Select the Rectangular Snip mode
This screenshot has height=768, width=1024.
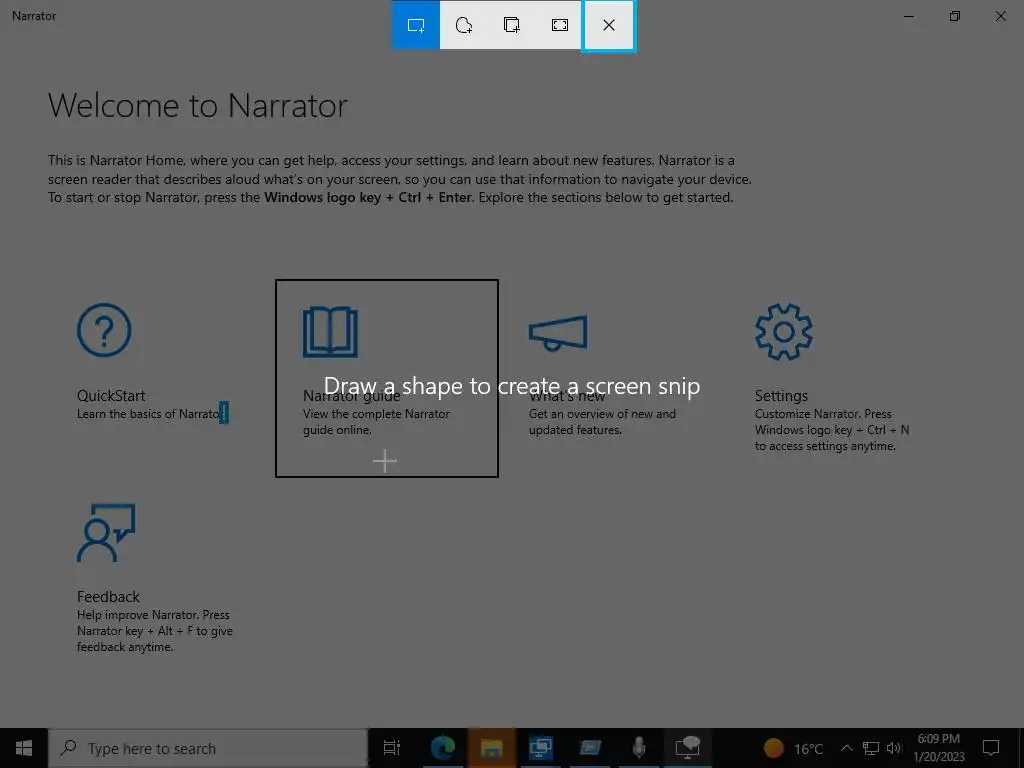415,25
